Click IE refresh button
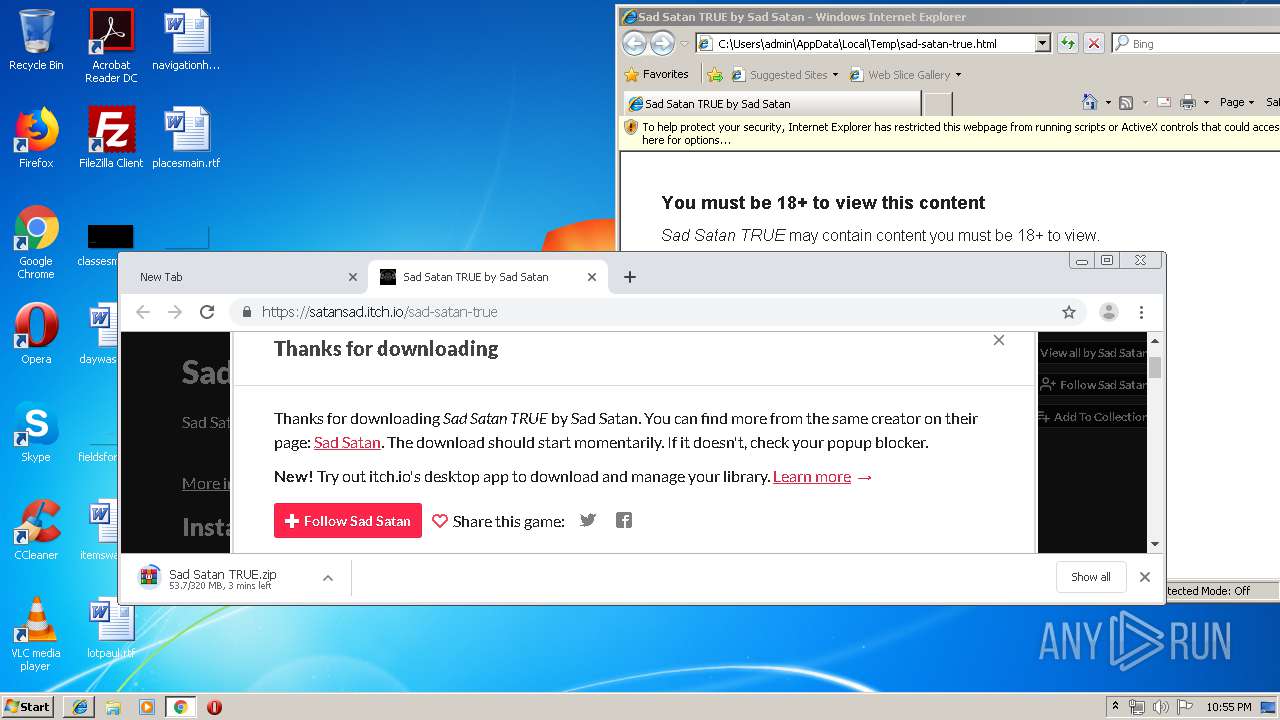 point(1067,43)
